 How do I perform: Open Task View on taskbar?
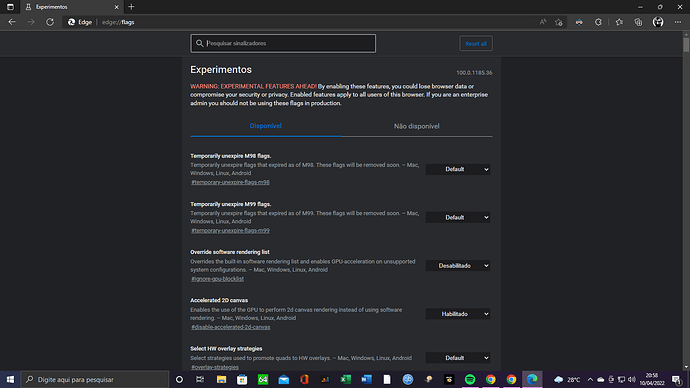click(x=200, y=379)
